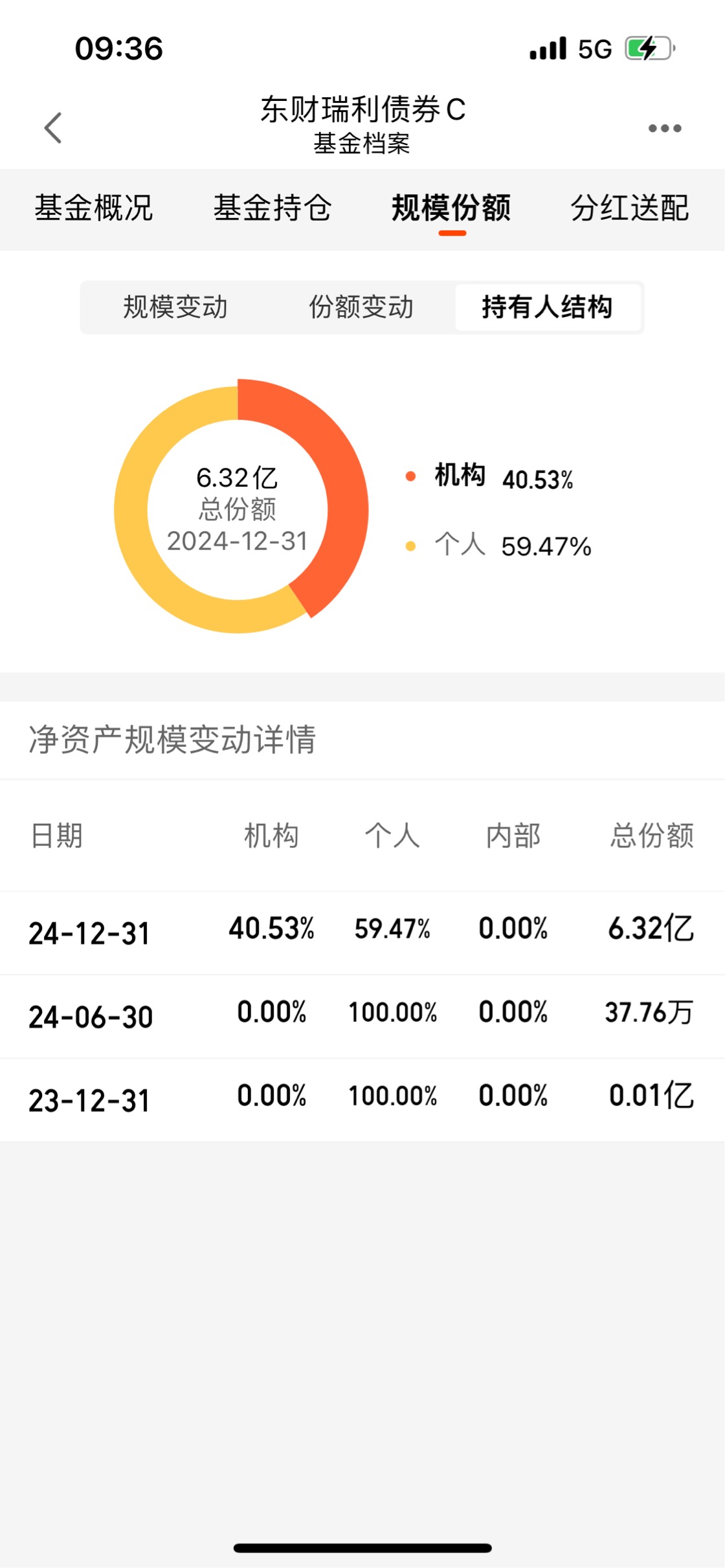Tap the 机构 legend label
The width and height of the screenshot is (725, 1568).
pyautogui.click(x=460, y=476)
